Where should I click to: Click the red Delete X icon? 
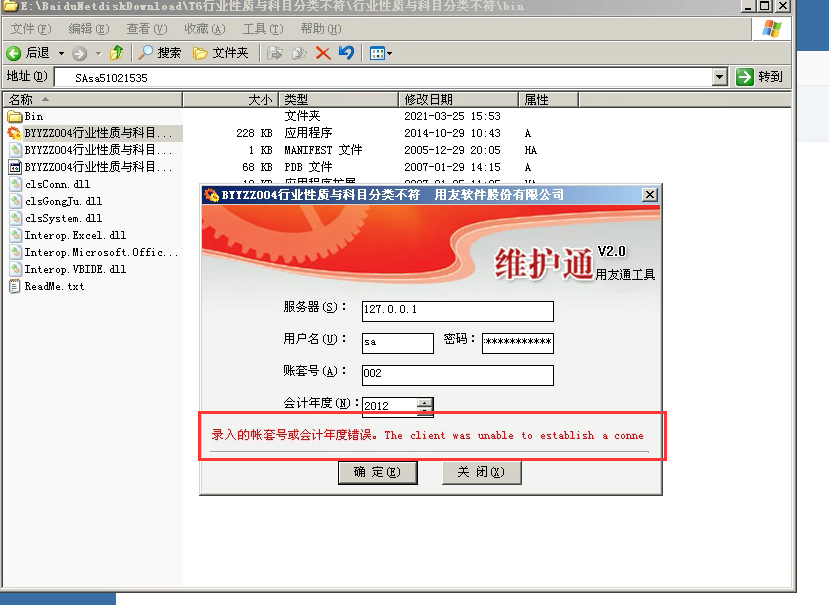(x=323, y=53)
